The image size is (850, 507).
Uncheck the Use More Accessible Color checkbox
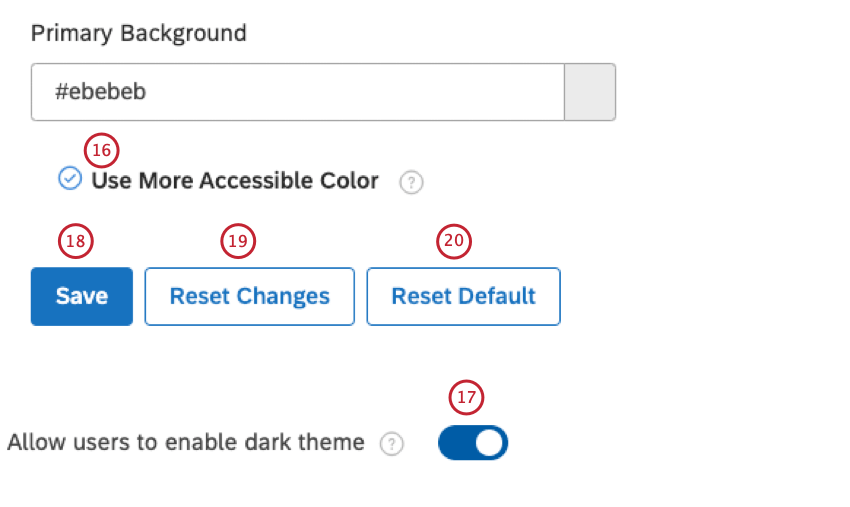(69, 180)
